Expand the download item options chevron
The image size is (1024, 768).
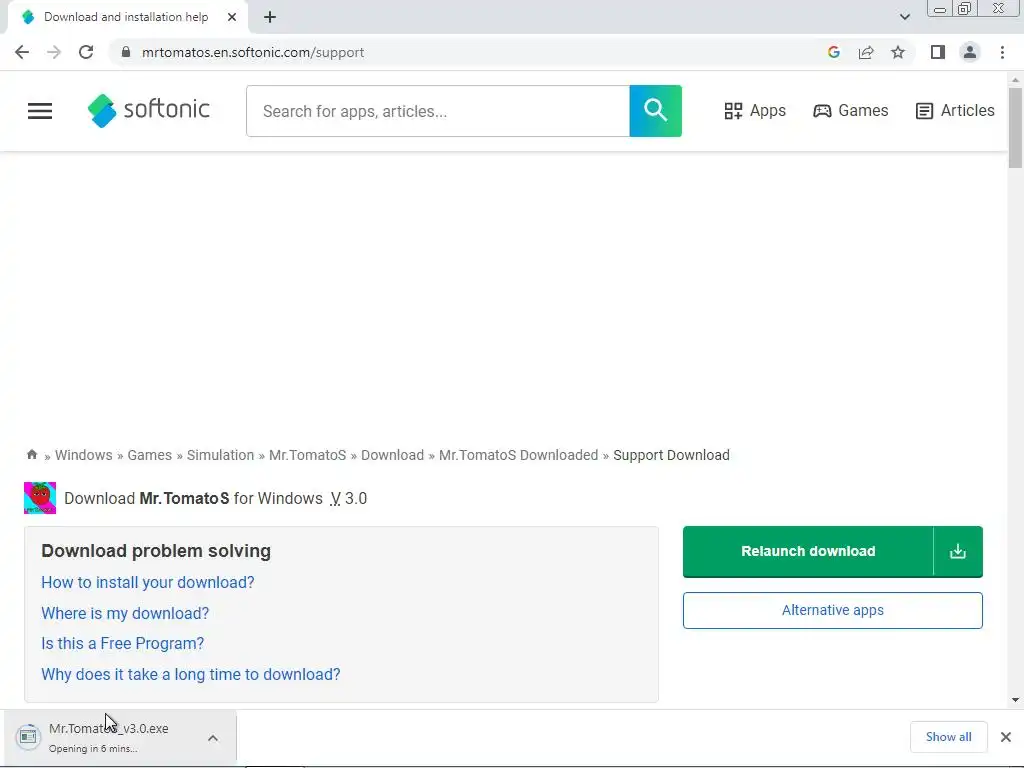213,738
